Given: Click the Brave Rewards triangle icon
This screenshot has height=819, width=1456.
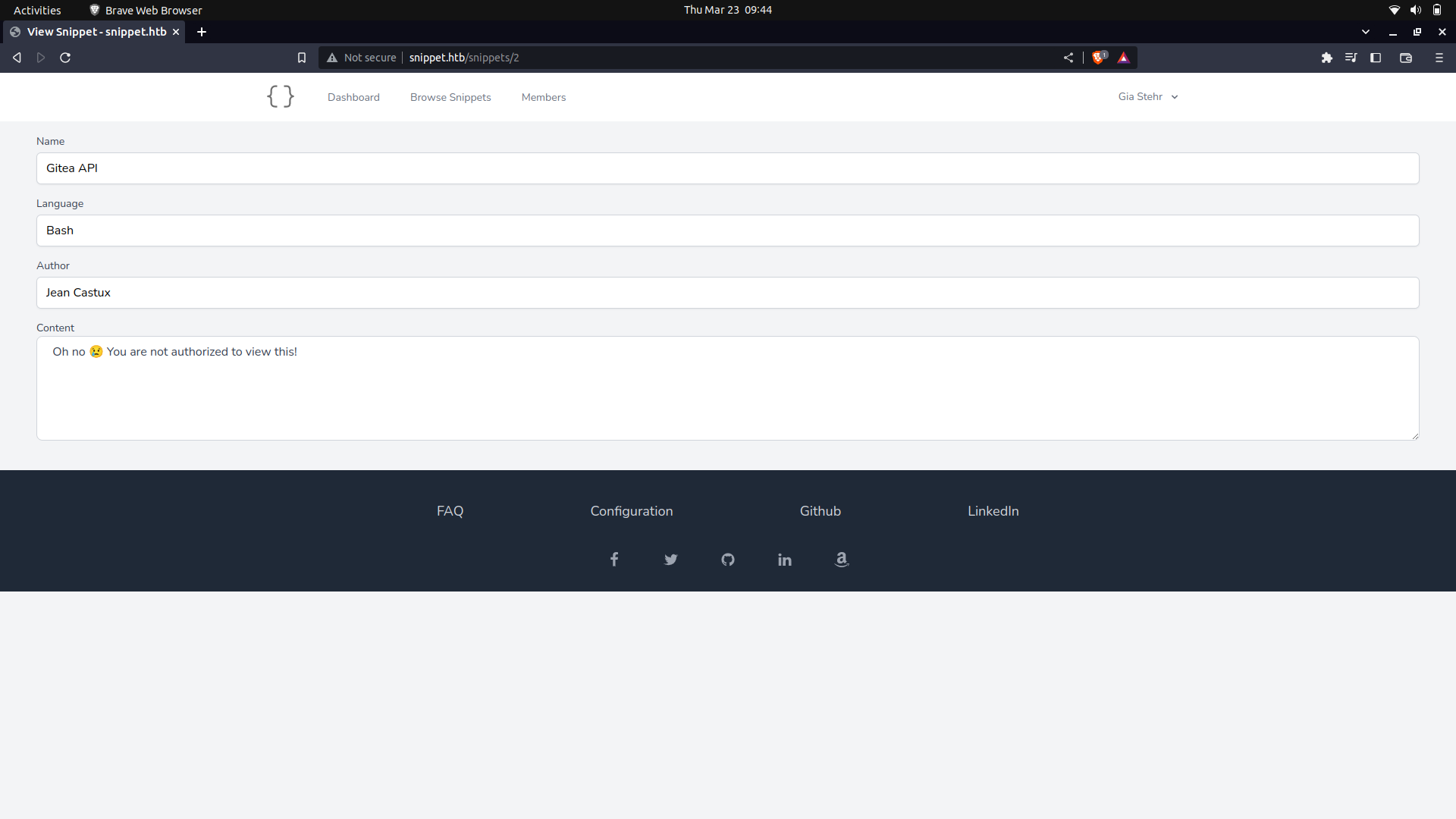Looking at the screenshot, I should point(1124,57).
